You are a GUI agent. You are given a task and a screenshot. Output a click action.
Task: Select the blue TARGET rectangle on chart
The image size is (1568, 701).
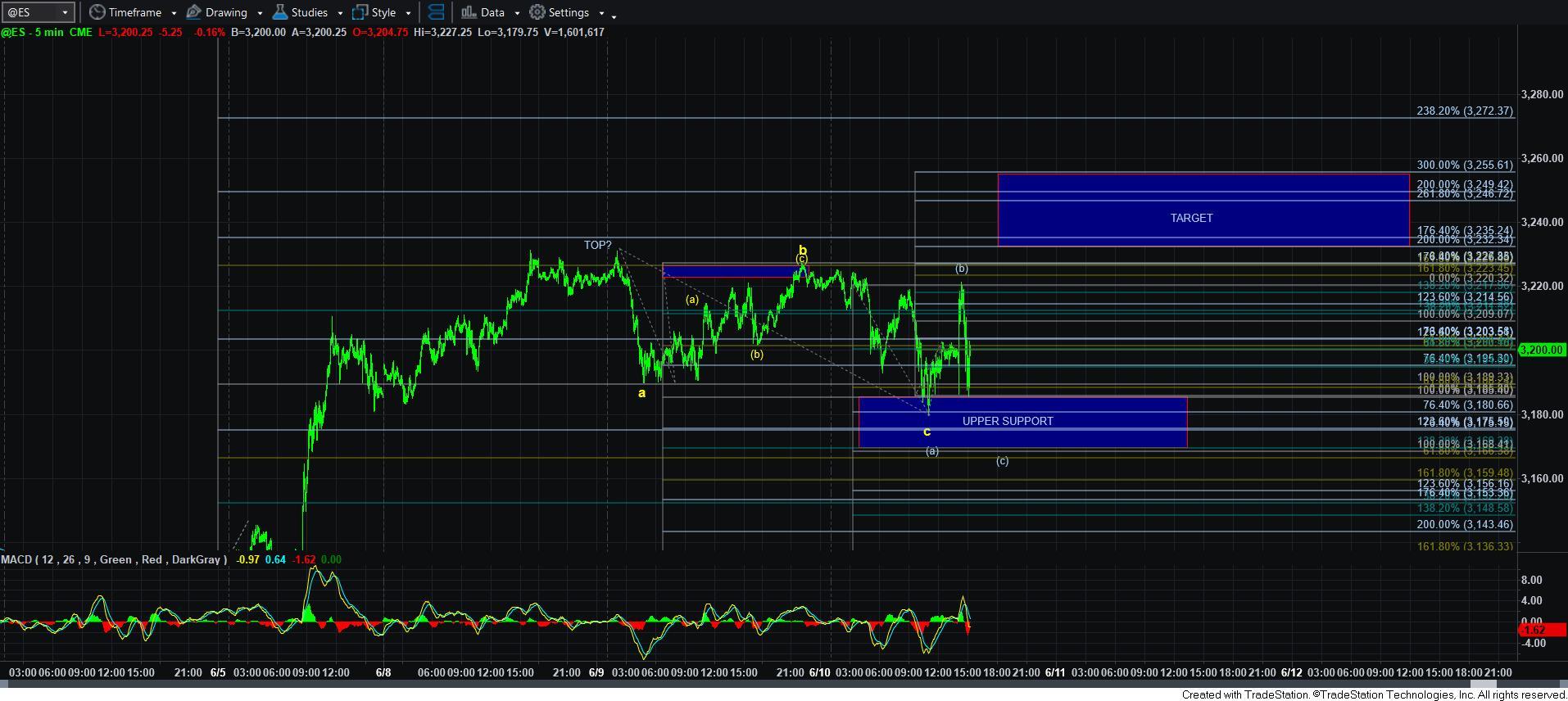click(x=1203, y=210)
